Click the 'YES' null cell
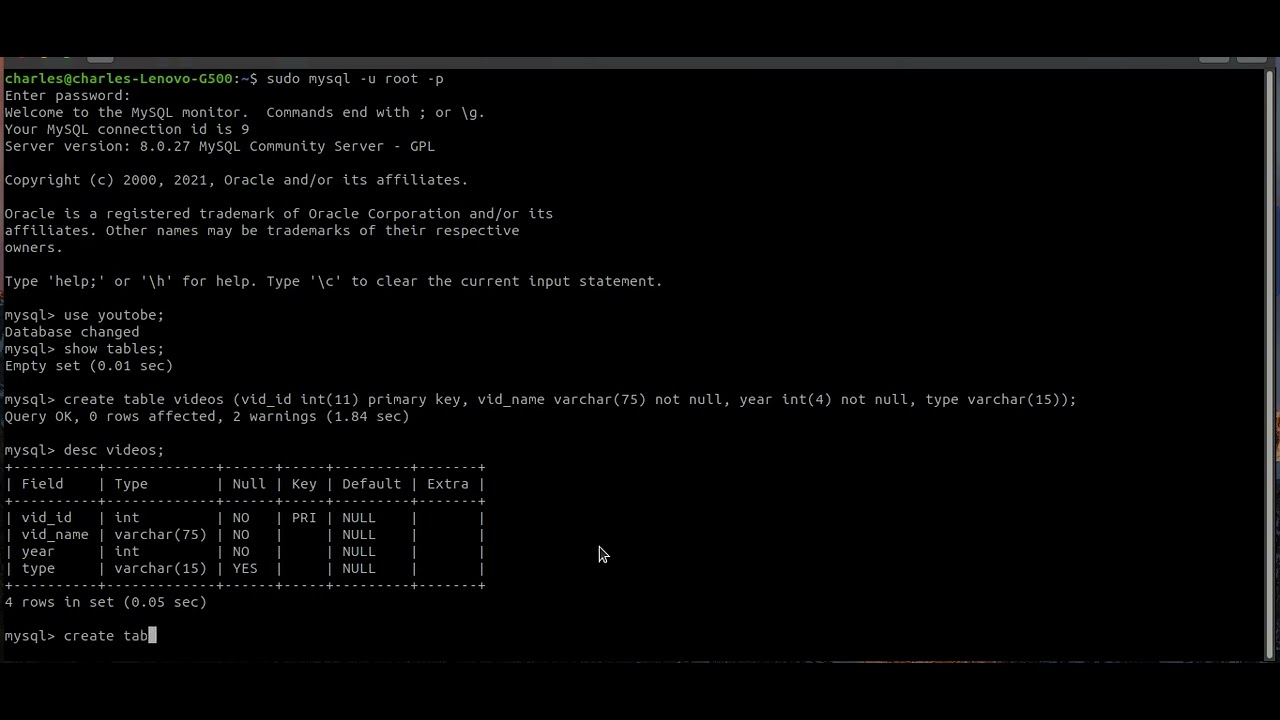 click(x=245, y=569)
